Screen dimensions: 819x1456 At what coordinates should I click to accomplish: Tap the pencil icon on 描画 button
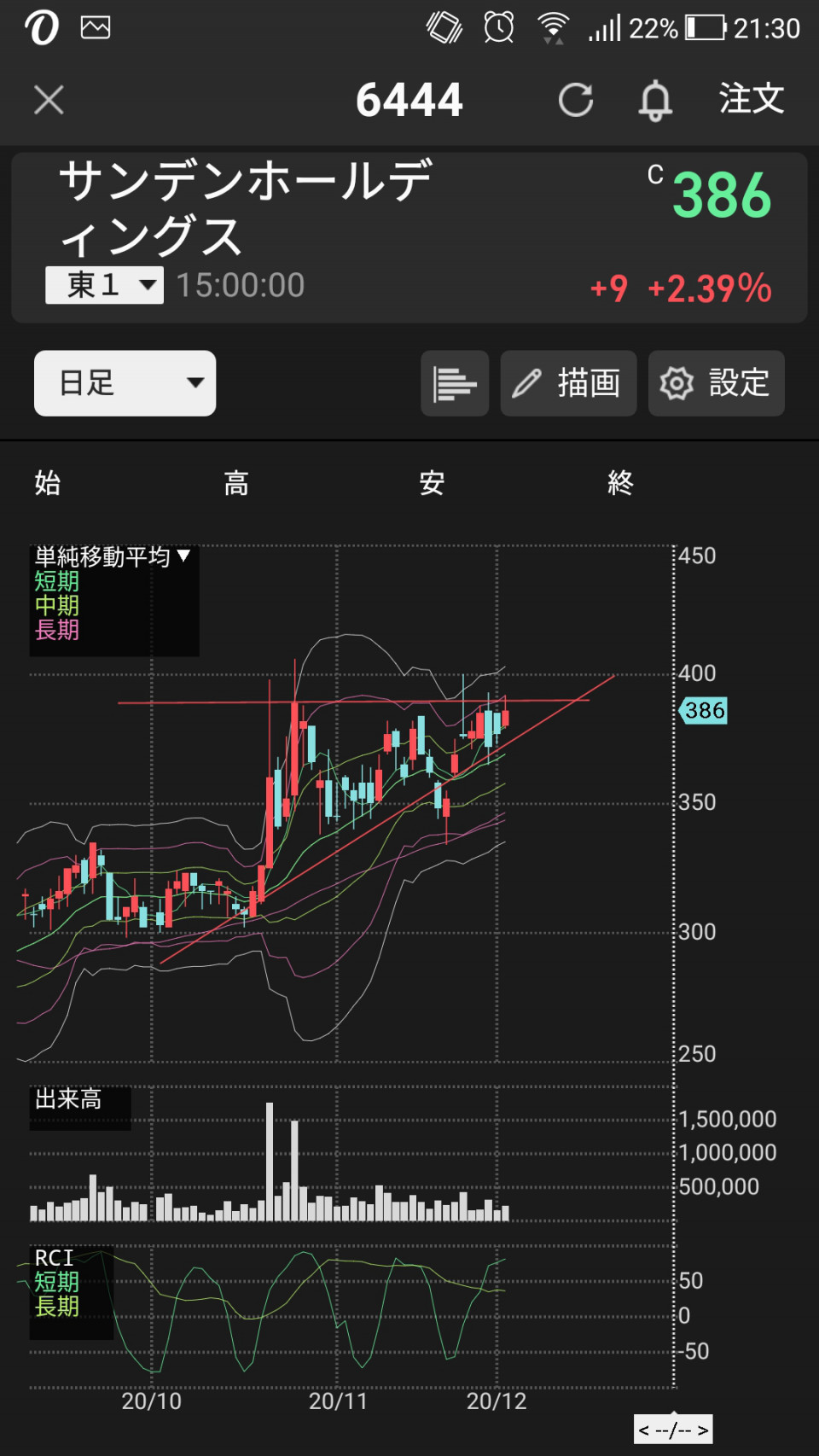pos(526,383)
